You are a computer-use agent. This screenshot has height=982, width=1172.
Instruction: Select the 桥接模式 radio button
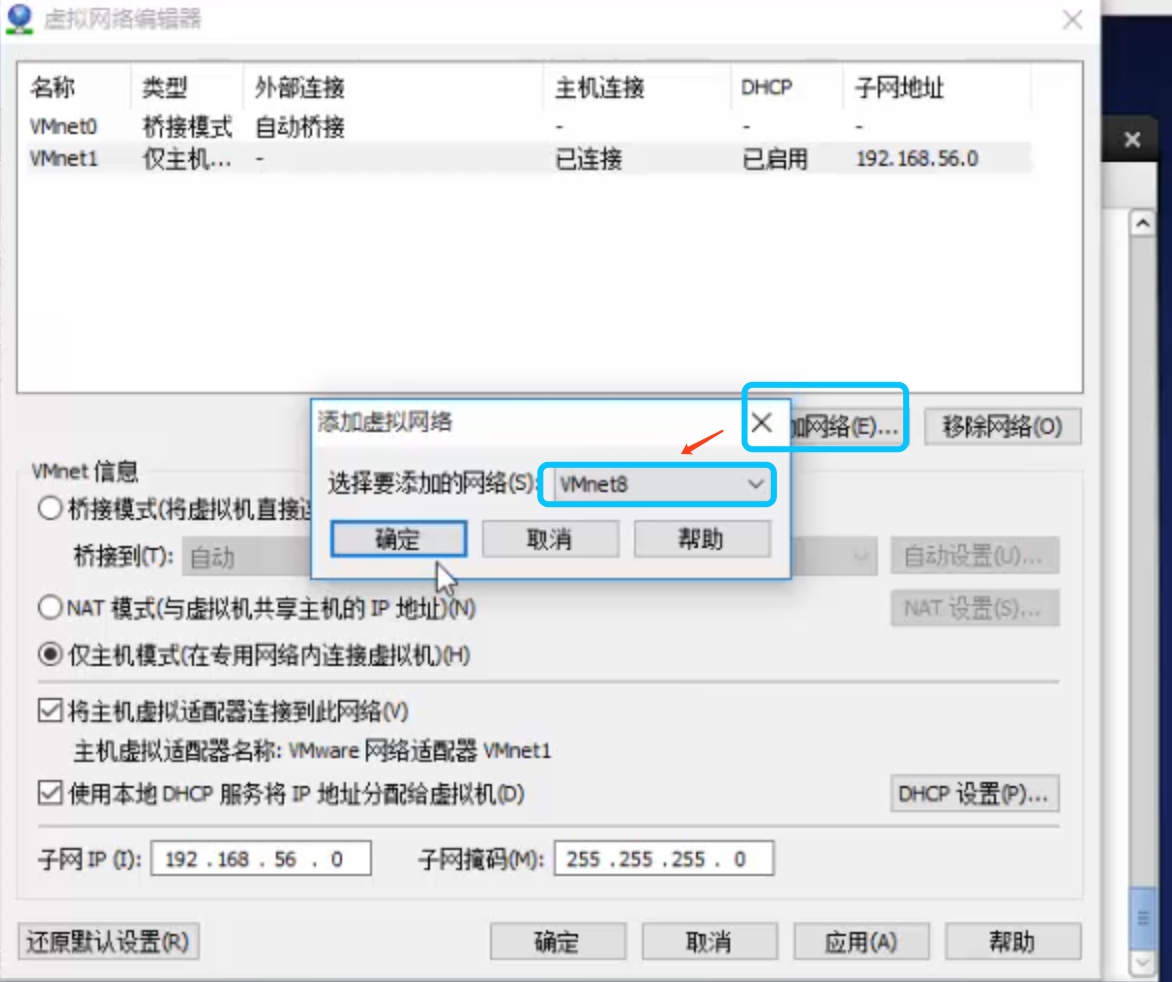(50, 508)
